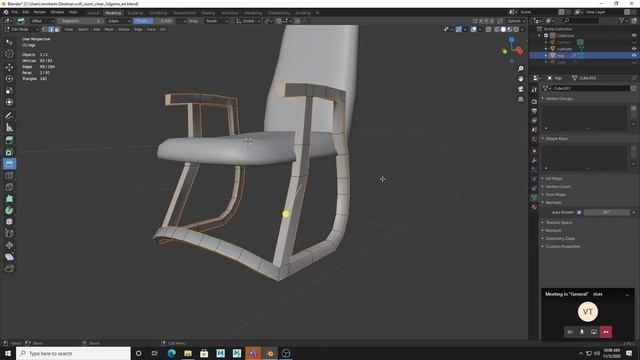Select the Knife tool
640x360 pixels.
click(x=9, y=187)
